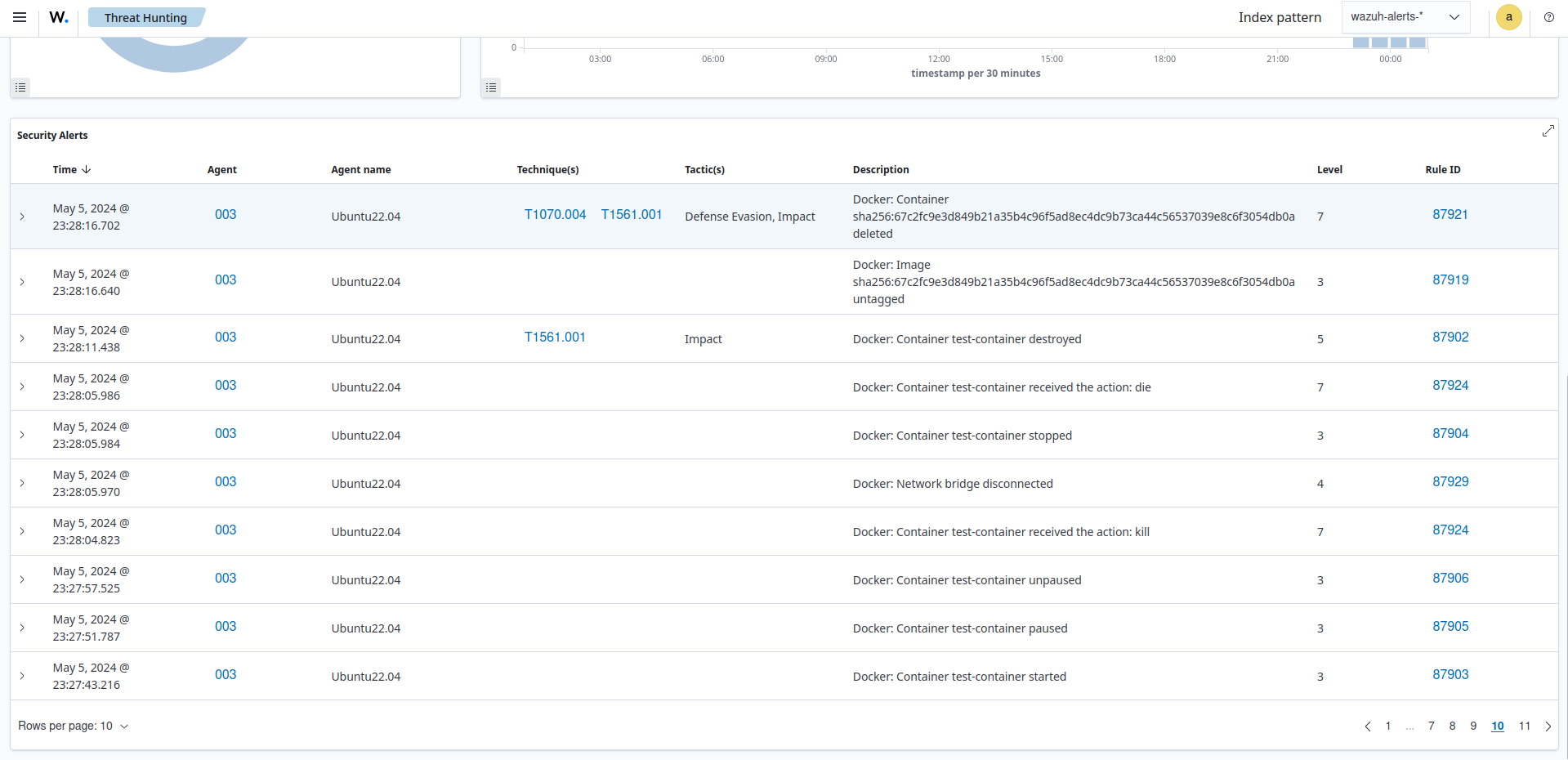The width and height of the screenshot is (1568, 760).
Task: Click the Wazuh logo
Action: (x=58, y=16)
